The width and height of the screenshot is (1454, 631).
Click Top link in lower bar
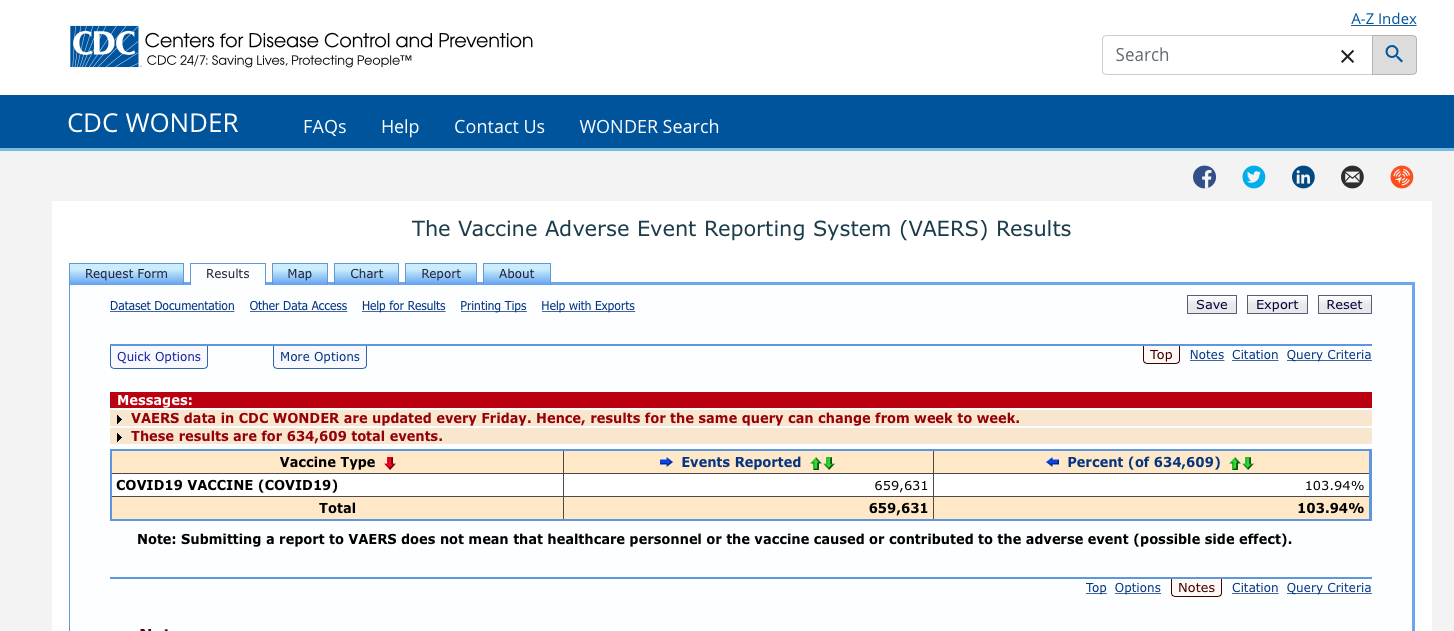1096,588
